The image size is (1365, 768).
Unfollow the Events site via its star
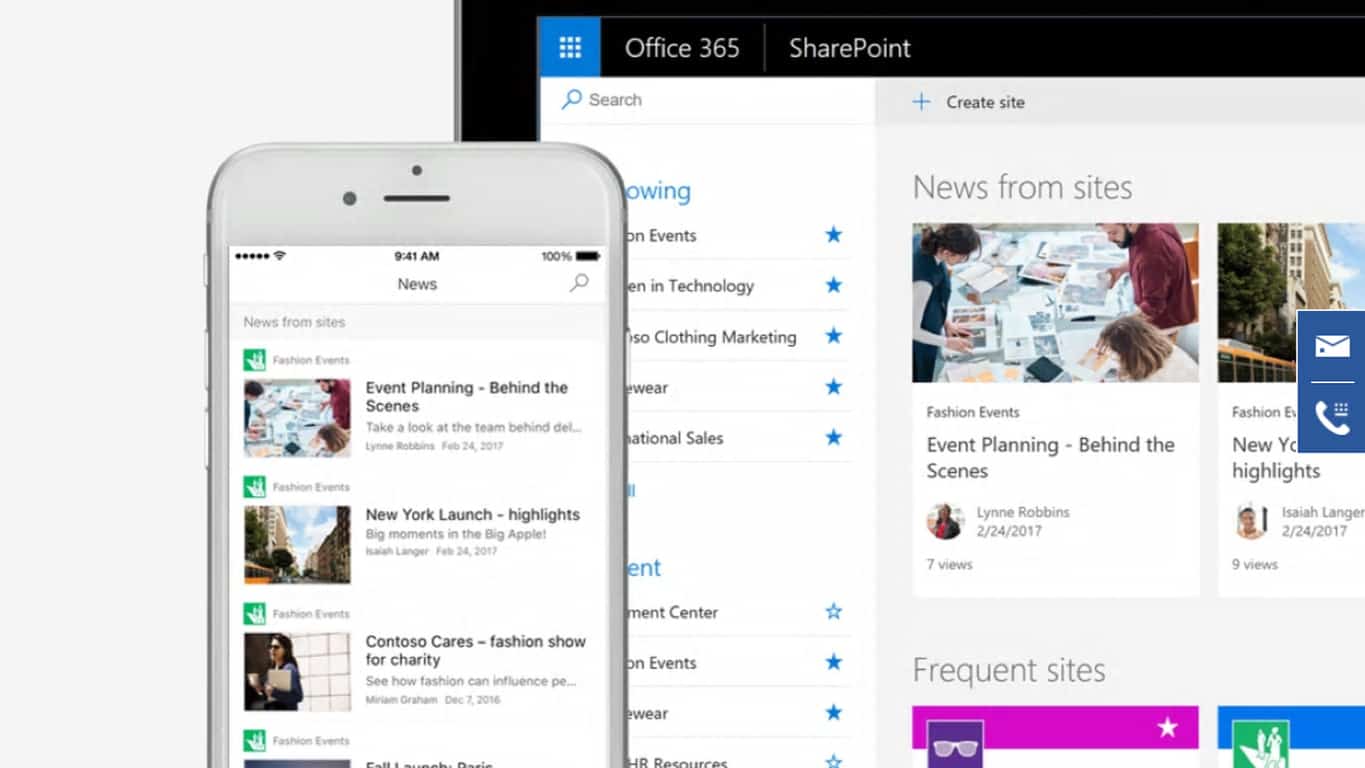click(x=833, y=234)
